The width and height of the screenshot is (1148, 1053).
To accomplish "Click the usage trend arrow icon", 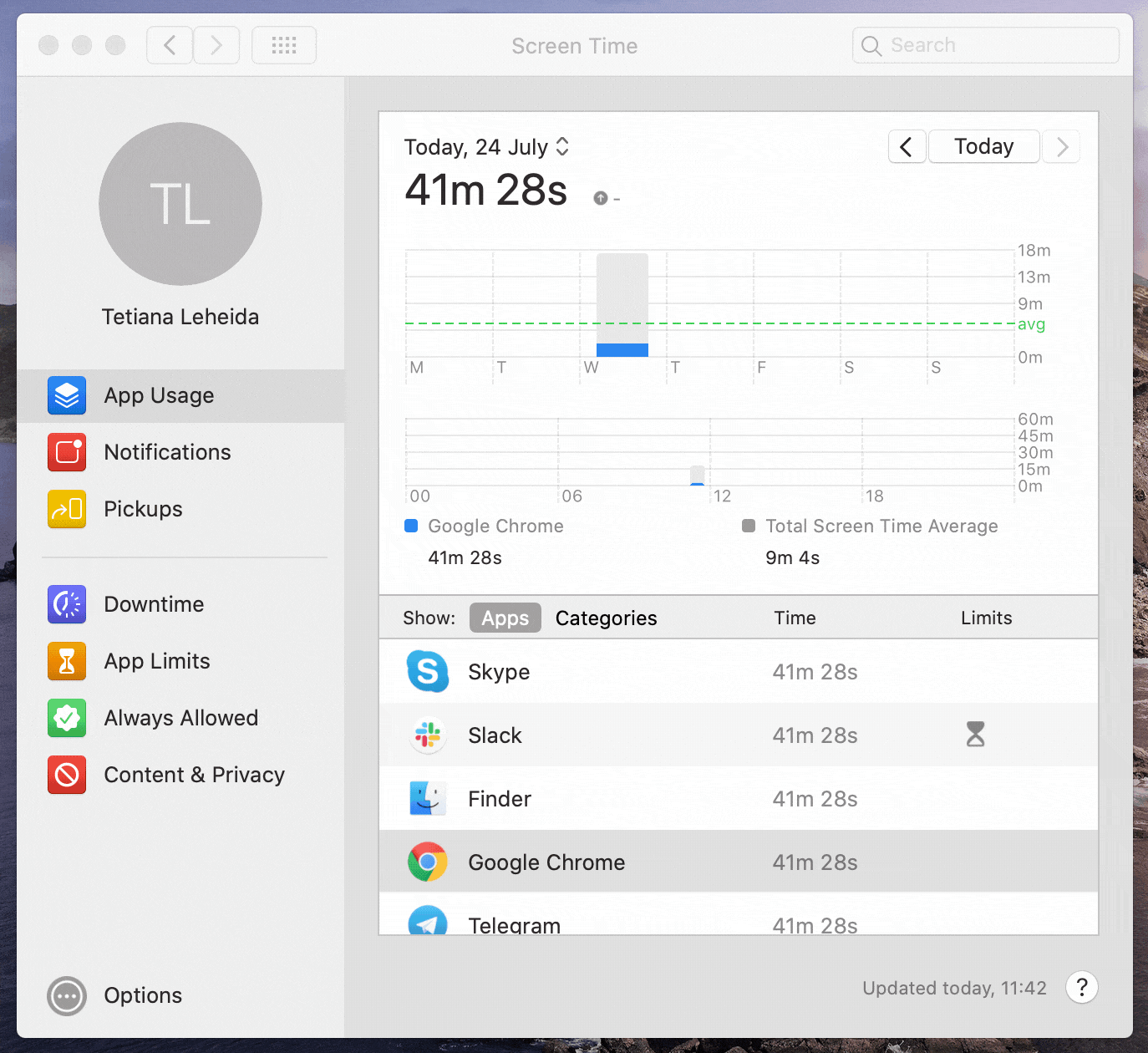I will 600,198.
